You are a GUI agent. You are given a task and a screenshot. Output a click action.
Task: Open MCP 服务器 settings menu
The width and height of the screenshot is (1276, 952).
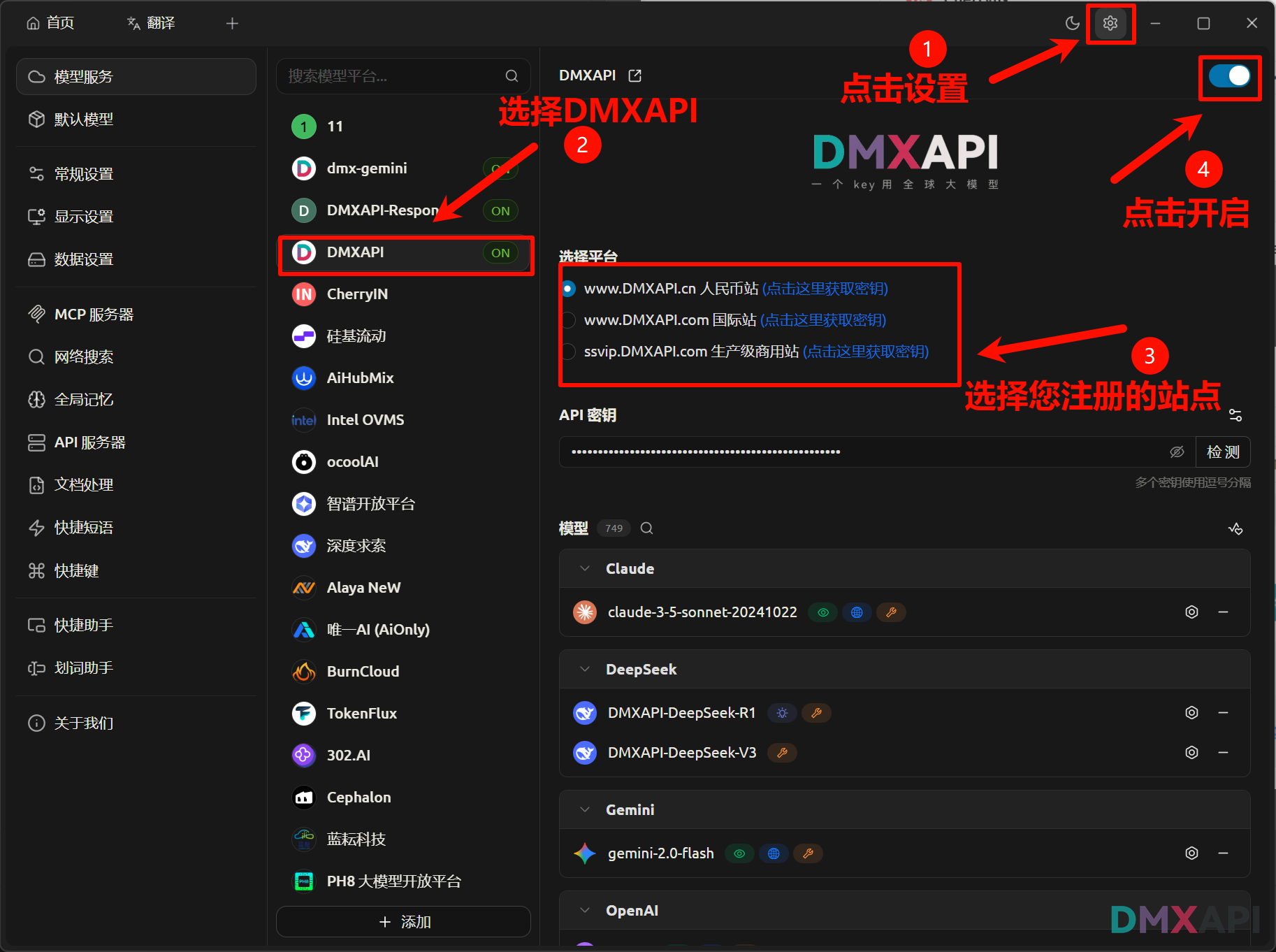point(94,315)
